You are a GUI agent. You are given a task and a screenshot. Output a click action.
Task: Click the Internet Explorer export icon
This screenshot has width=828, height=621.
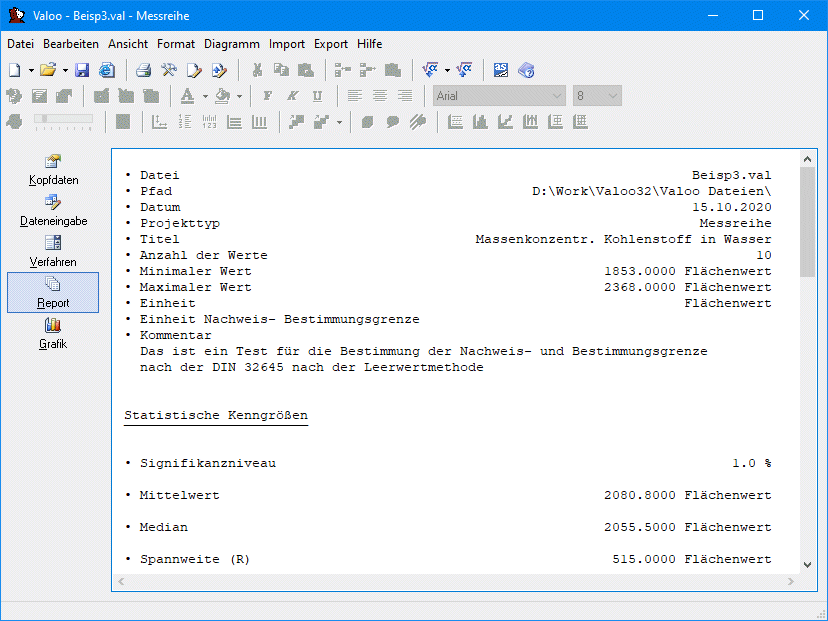coord(106,70)
